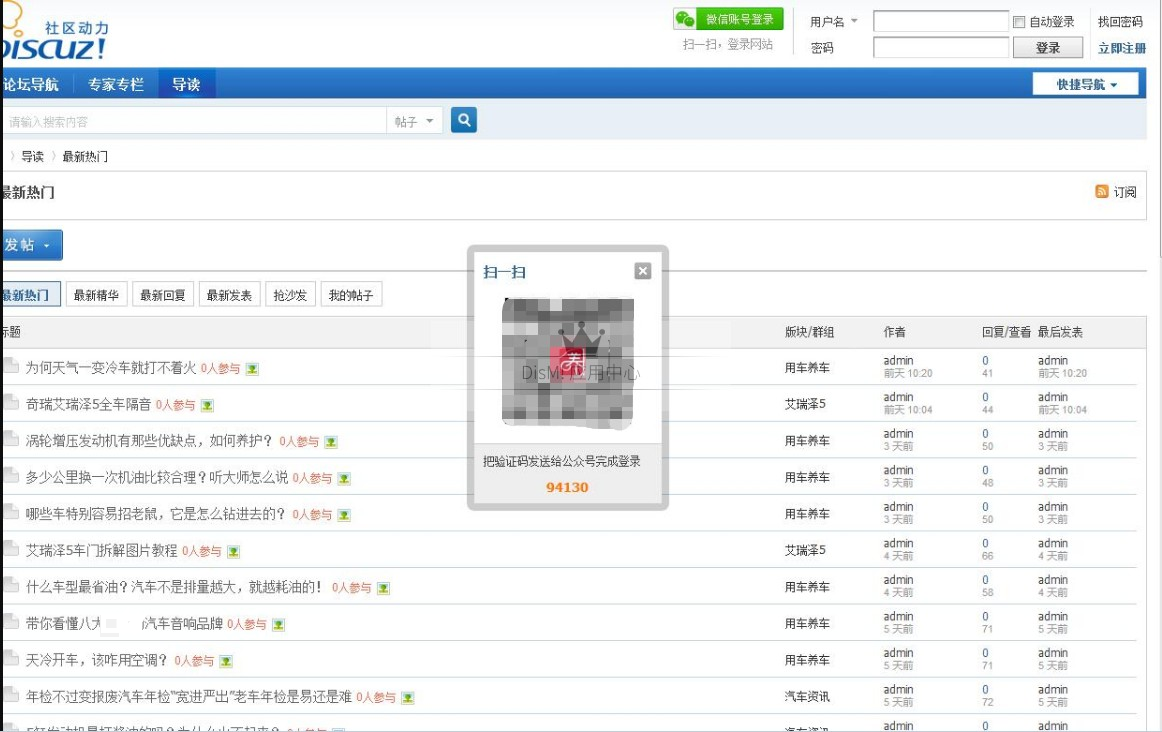Click folder icon before 艾瑞泽5车门拆解图片教程
The width and height of the screenshot is (1162, 732).
tap(10, 548)
